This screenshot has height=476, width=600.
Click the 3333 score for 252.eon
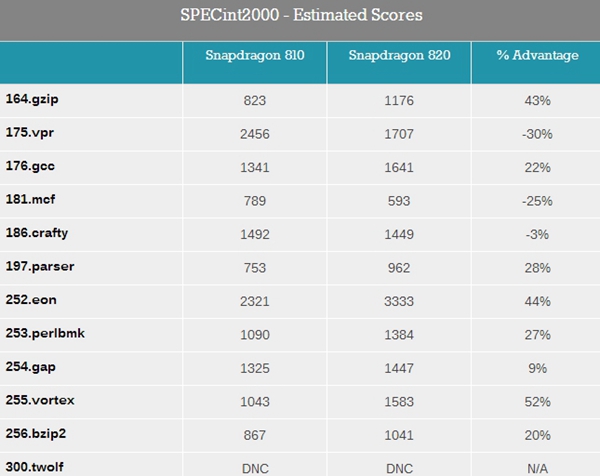point(399,301)
